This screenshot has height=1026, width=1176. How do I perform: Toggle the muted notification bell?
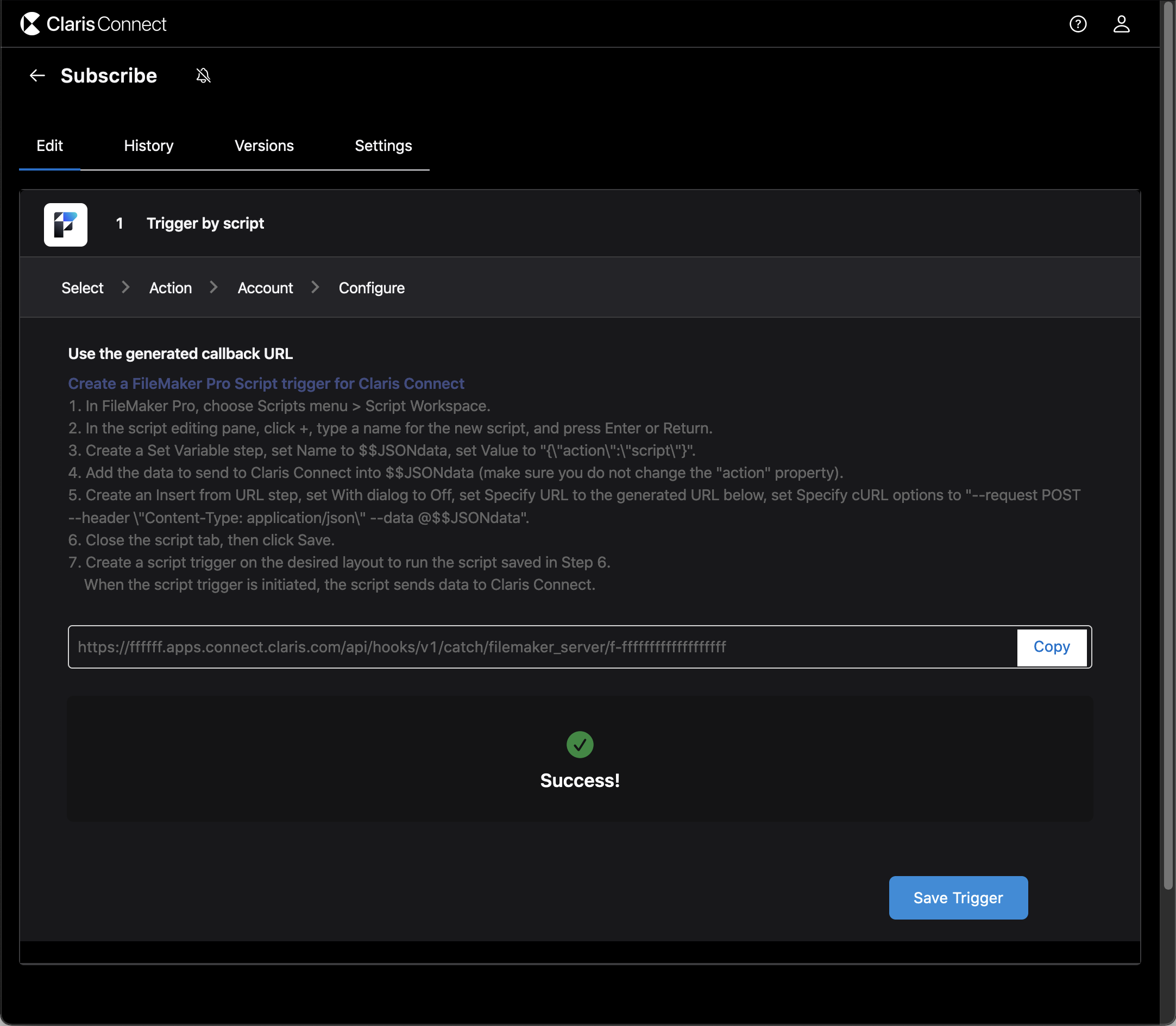[203, 75]
